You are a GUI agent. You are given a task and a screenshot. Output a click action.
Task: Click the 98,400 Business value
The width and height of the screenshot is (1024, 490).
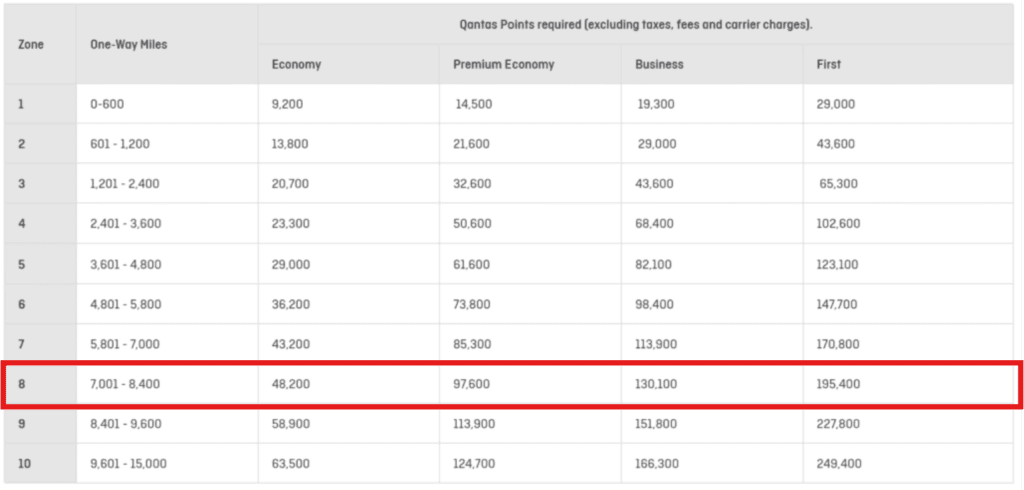pyautogui.click(x=654, y=304)
